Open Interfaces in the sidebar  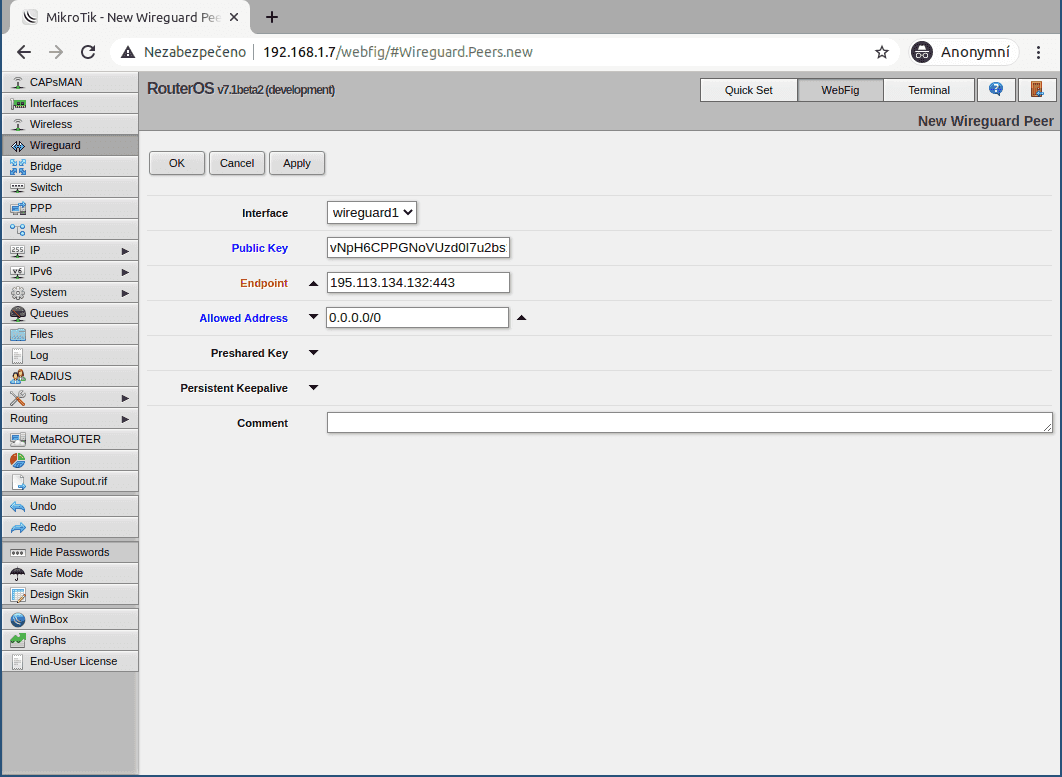point(70,103)
